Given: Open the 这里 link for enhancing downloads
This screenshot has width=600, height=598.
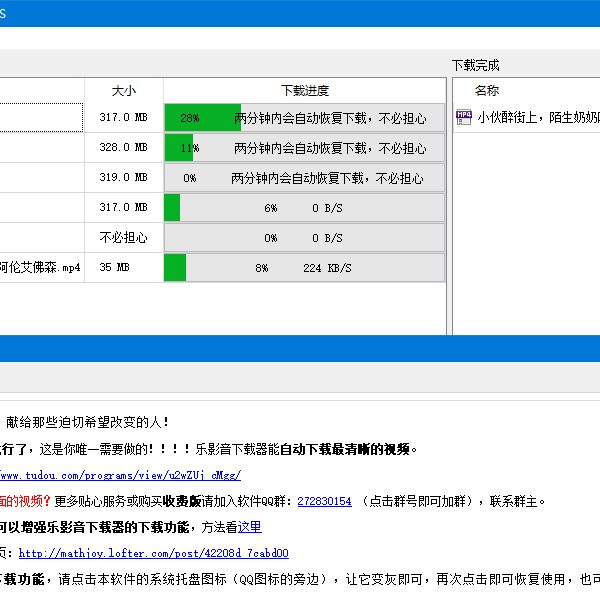Looking at the screenshot, I should [249, 527].
